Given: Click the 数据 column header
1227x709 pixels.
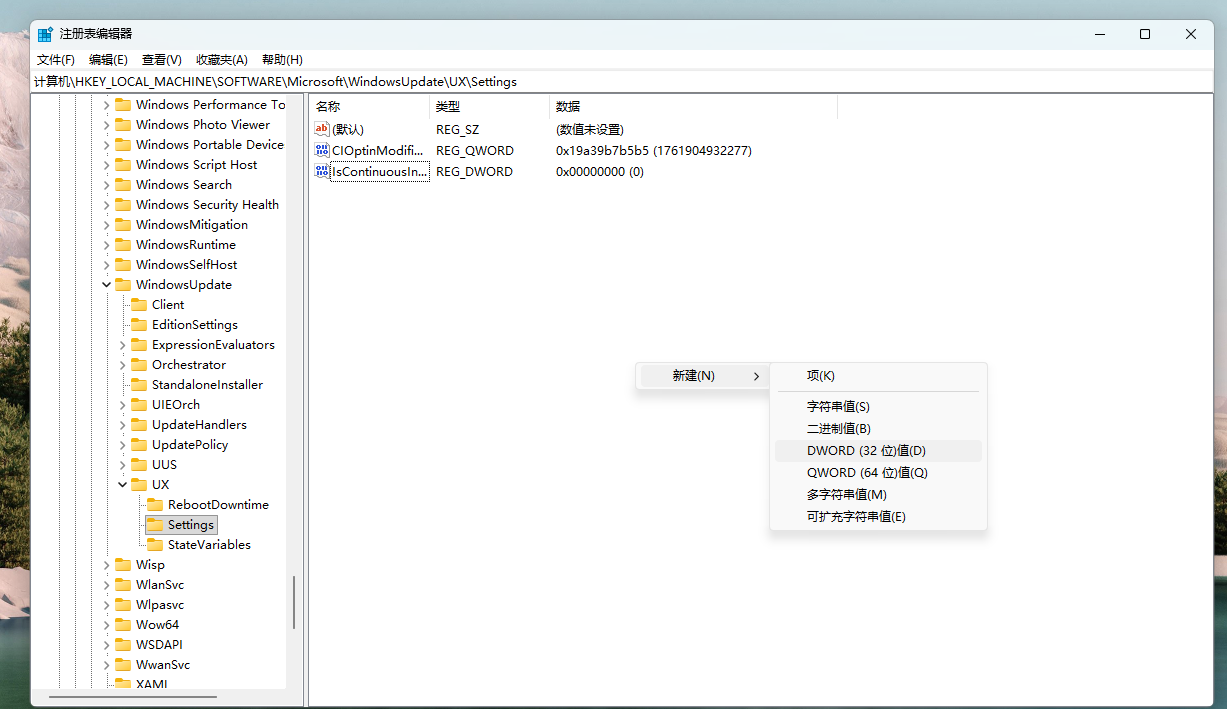Looking at the screenshot, I should (694, 106).
